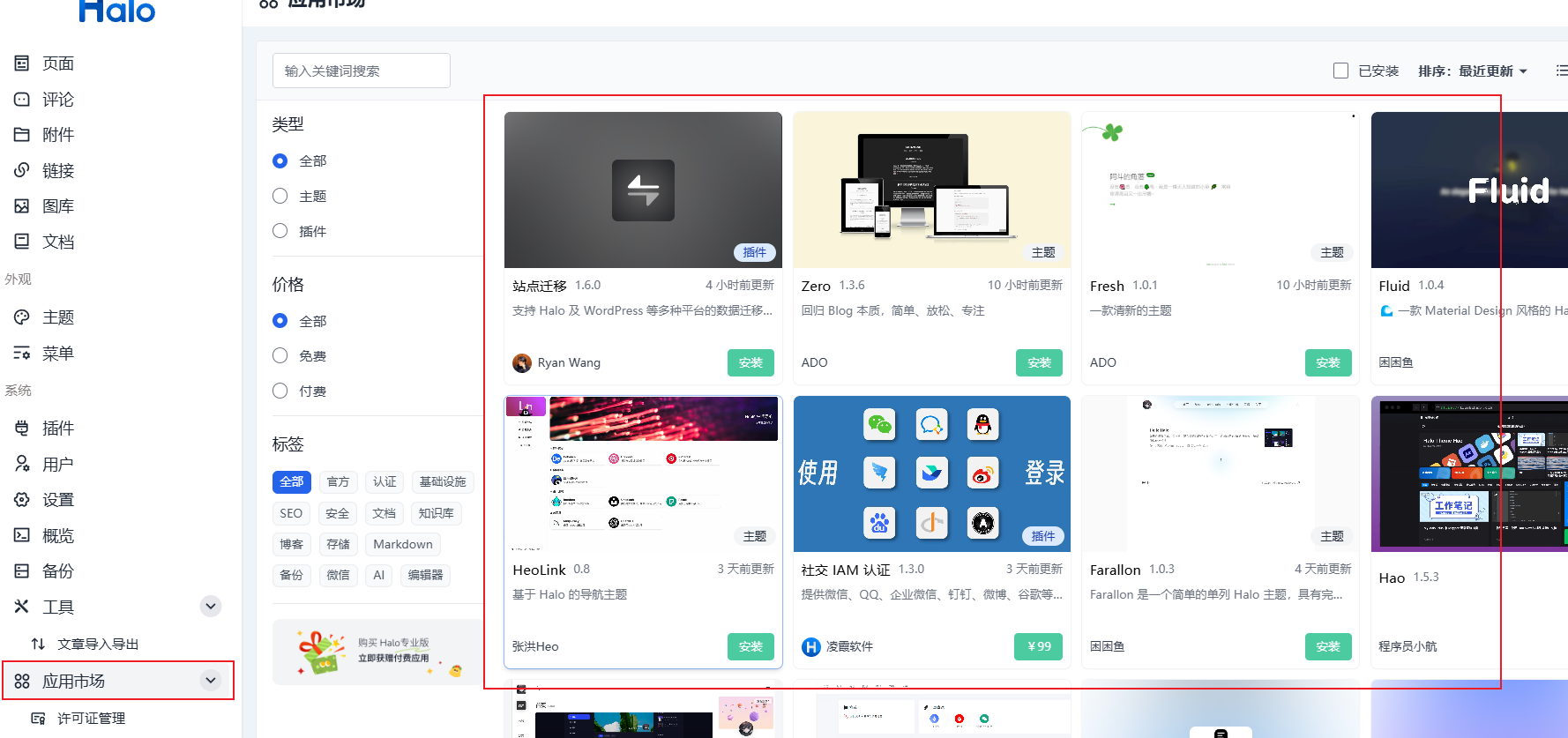
Task: Open 设置 gear icon
Action: pyautogui.click(x=22, y=499)
